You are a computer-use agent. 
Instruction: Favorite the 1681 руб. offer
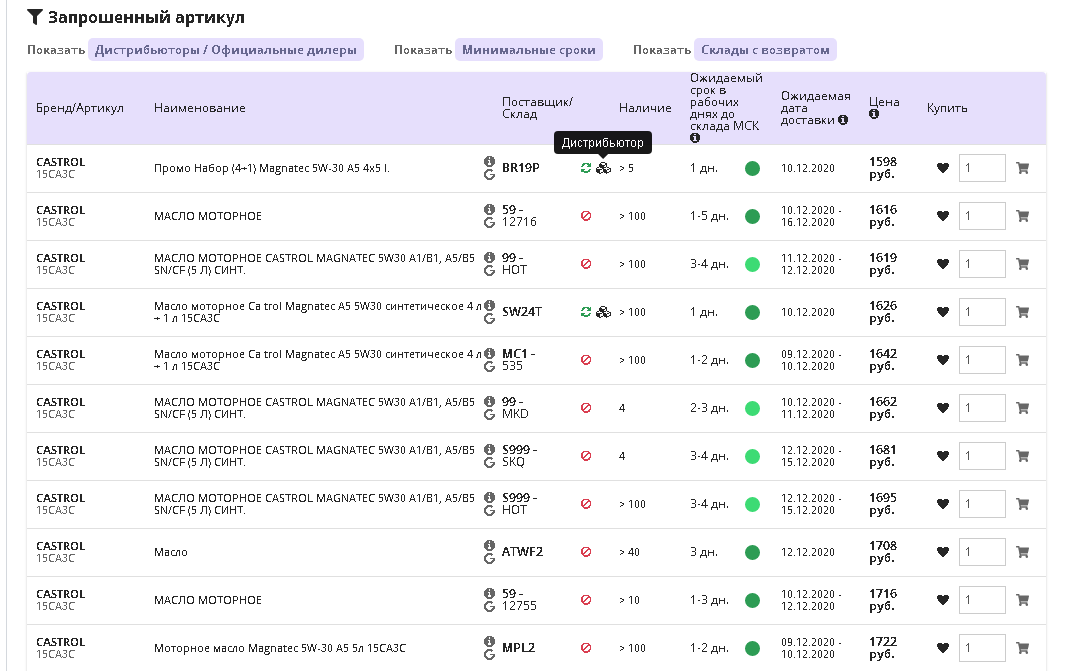click(942, 456)
